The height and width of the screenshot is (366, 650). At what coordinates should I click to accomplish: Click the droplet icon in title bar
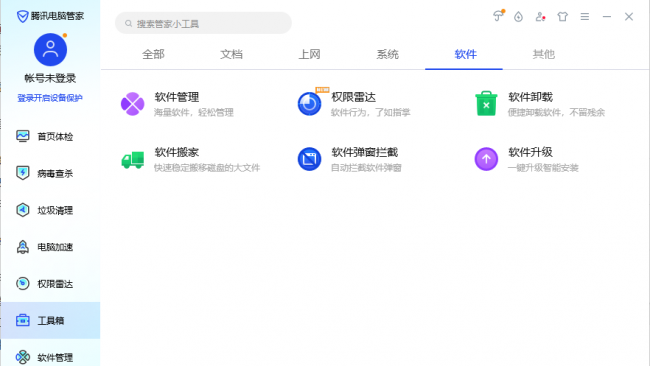(x=518, y=17)
